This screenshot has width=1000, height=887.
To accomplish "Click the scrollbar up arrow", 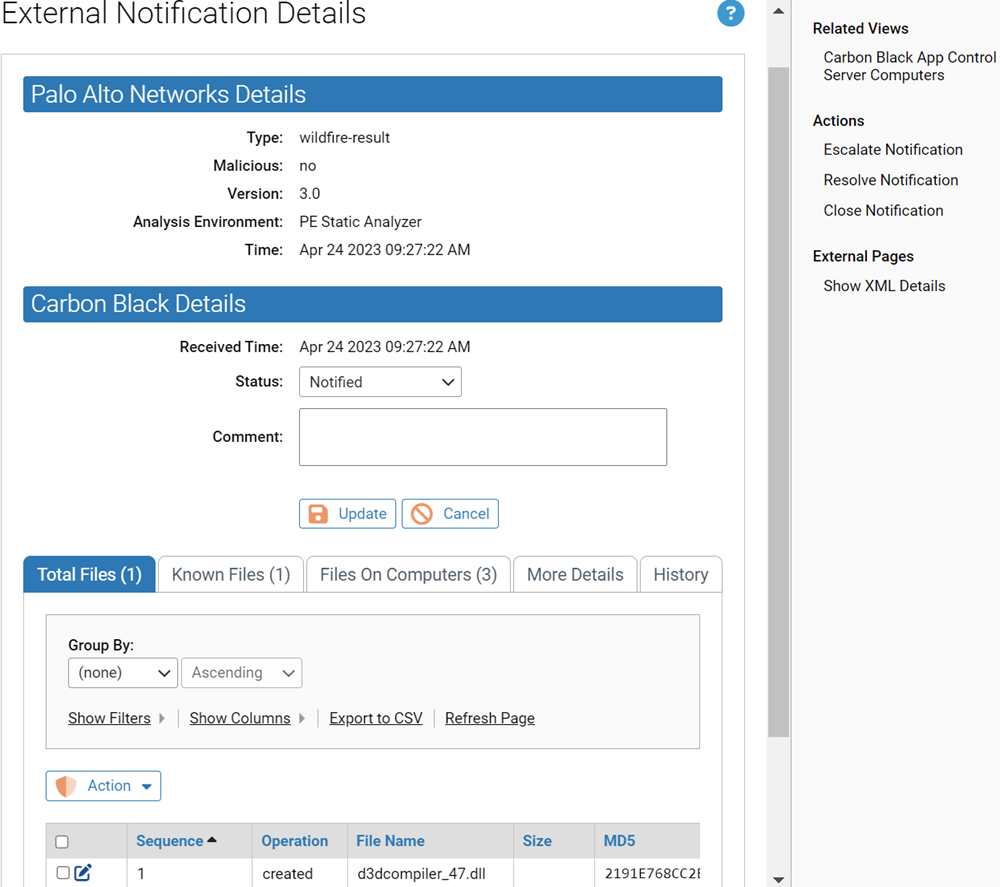I will (779, 11).
